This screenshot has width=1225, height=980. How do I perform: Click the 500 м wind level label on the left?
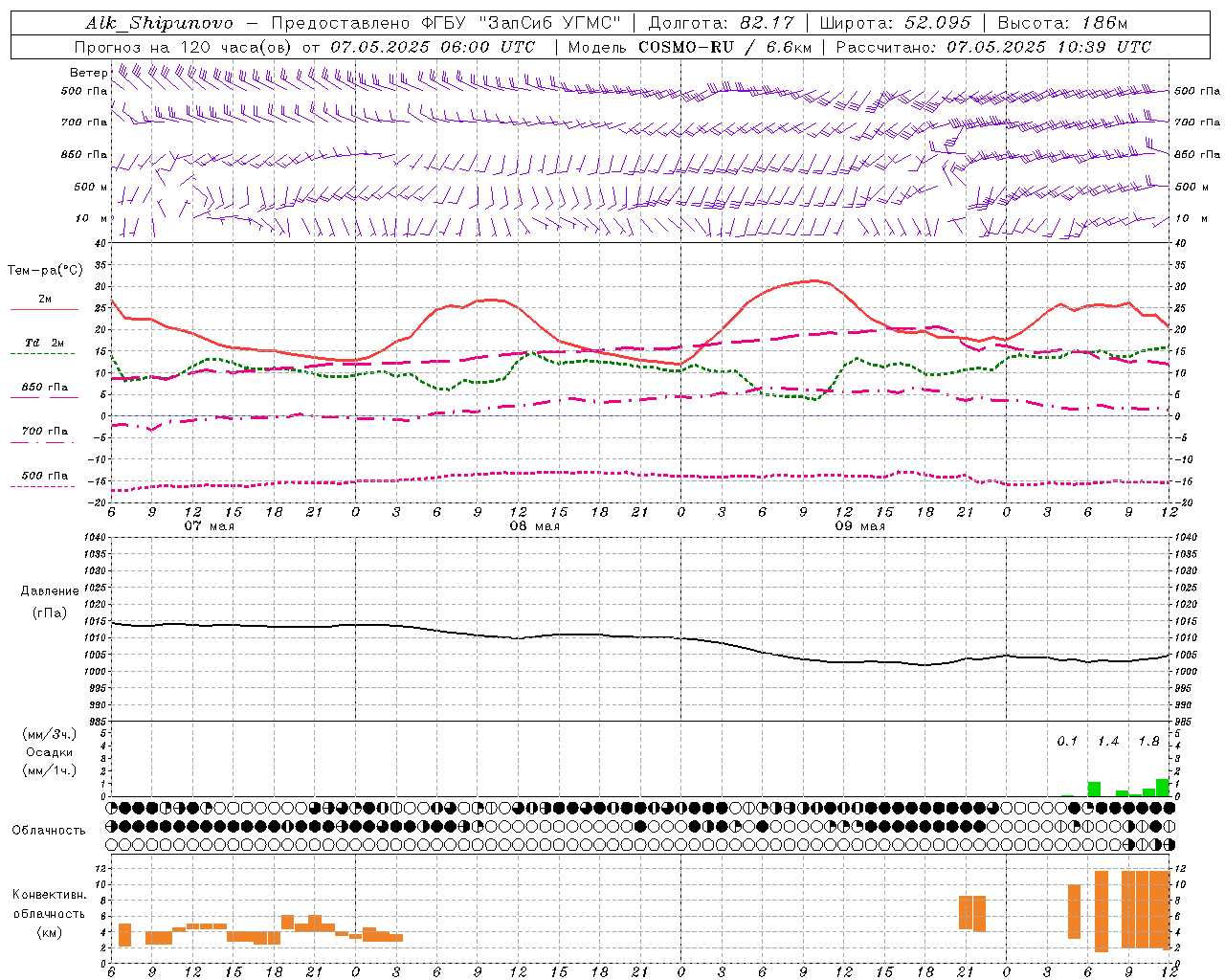91,187
